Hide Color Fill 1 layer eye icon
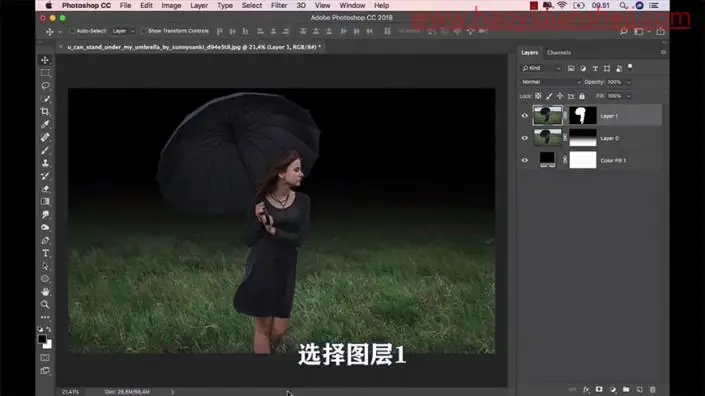Viewport: 705px width, 396px height. tap(525, 160)
